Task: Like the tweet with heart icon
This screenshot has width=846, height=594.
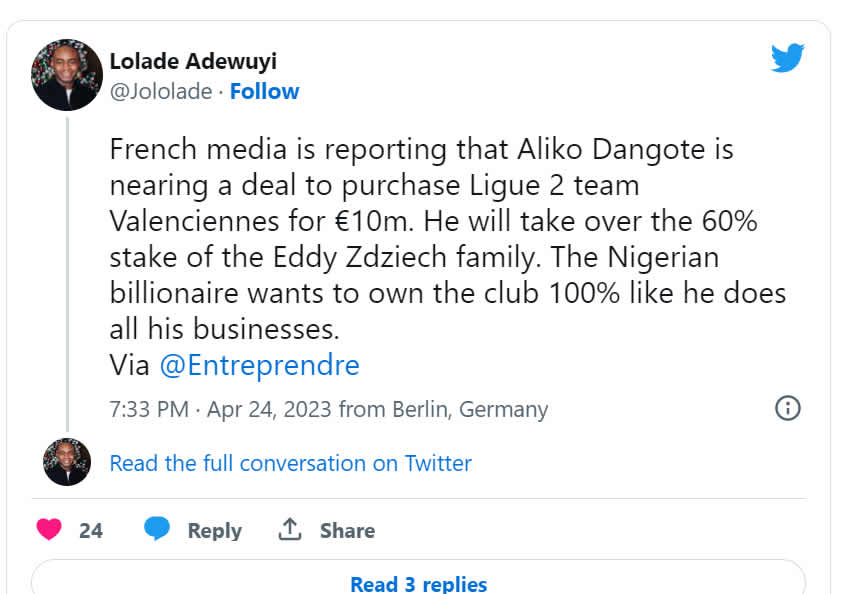Action: (x=49, y=530)
